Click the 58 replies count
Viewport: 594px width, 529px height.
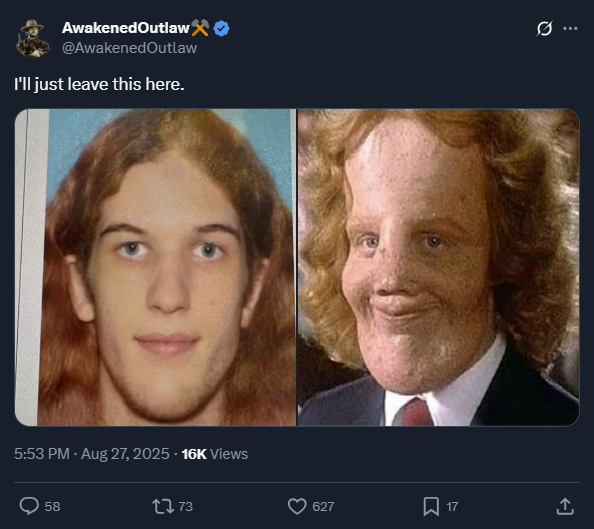[x=52, y=507]
